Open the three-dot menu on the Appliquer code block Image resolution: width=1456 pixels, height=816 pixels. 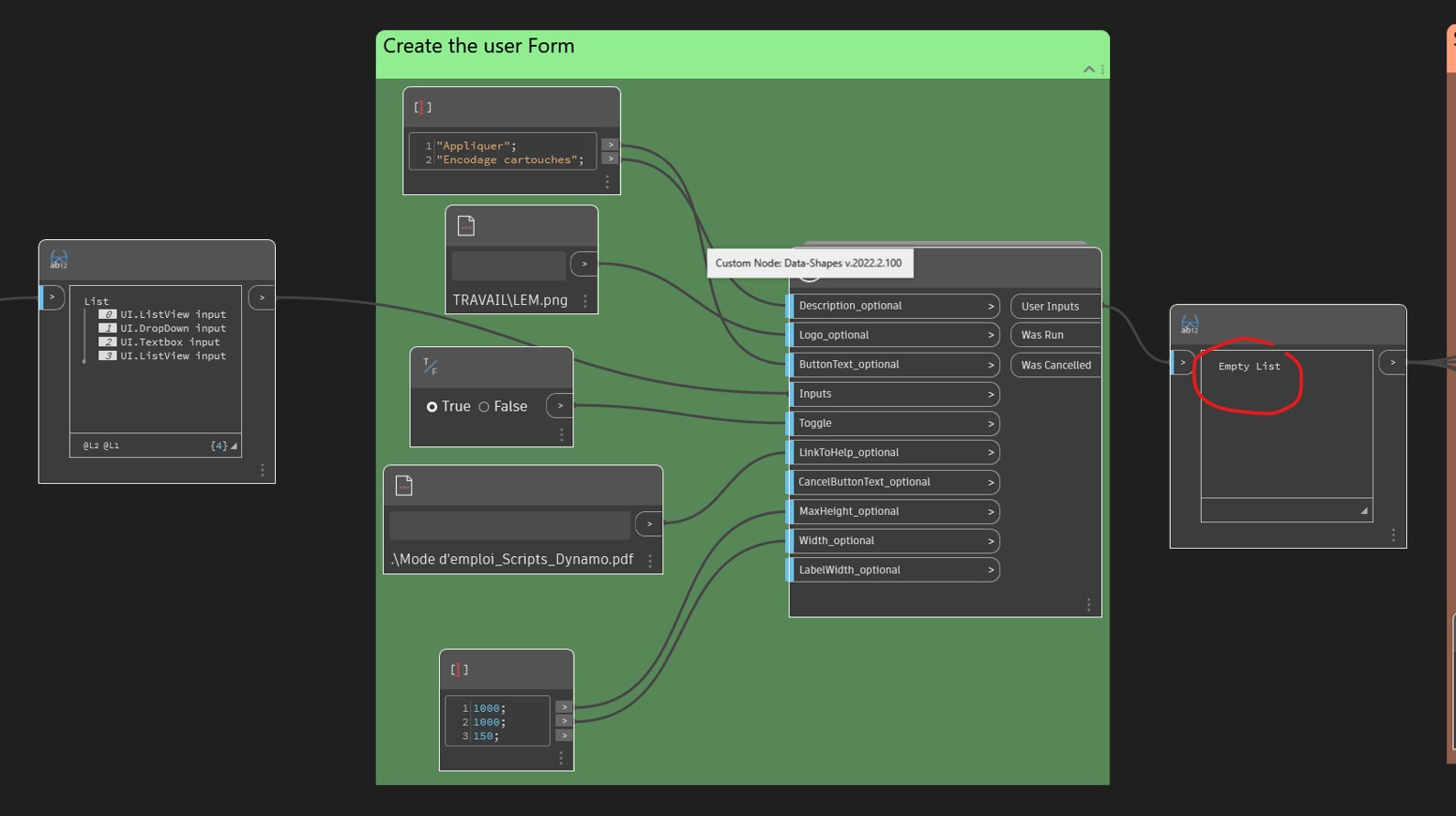click(x=607, y=182)
